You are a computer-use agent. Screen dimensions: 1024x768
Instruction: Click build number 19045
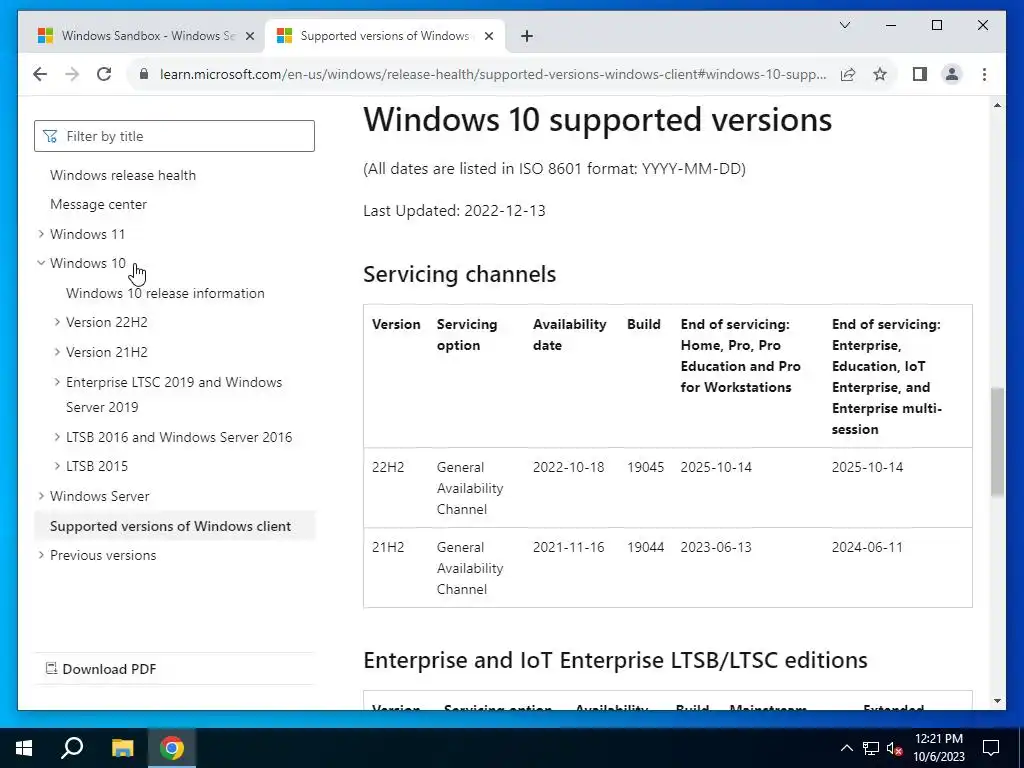tap(645, 468)
